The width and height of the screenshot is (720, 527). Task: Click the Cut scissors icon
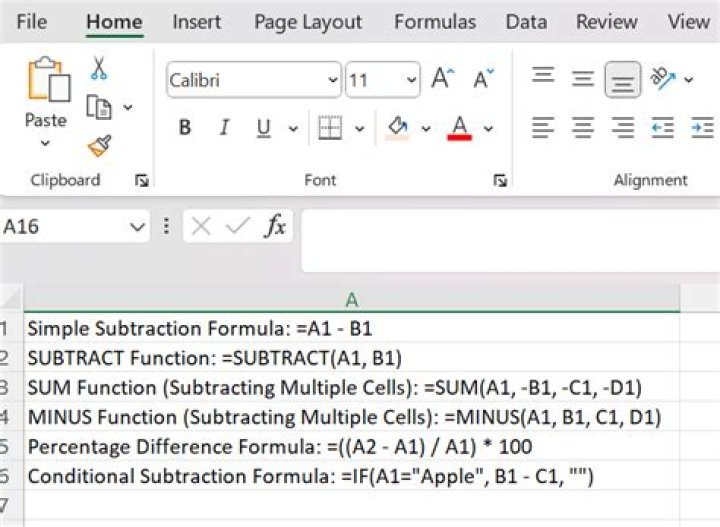click(x=99, y=68)
